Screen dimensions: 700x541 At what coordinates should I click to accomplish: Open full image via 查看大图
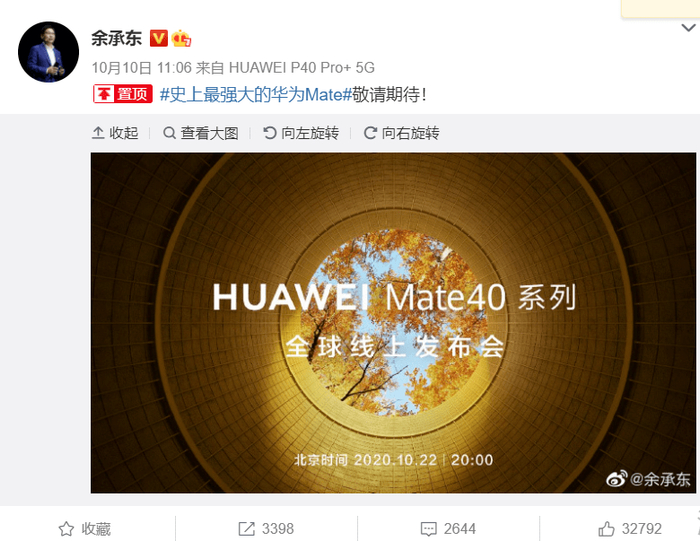[201, 133]
